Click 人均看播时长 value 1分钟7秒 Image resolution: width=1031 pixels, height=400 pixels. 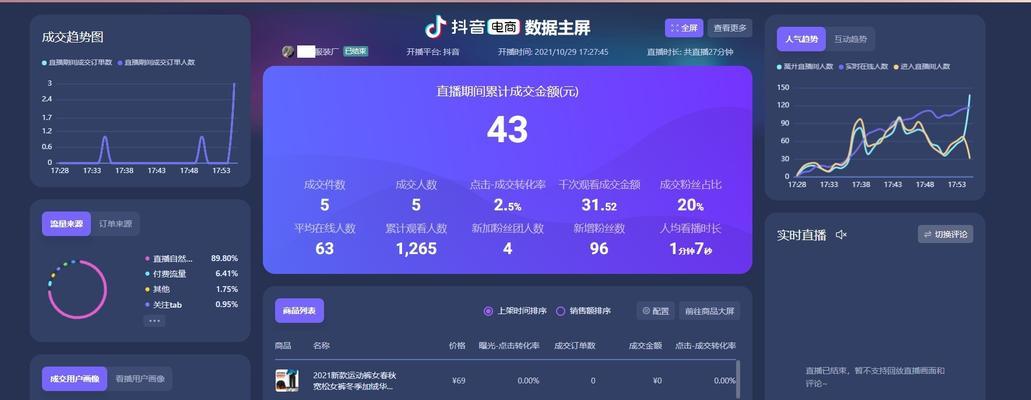pyautogui.click(x=690, y=249)
